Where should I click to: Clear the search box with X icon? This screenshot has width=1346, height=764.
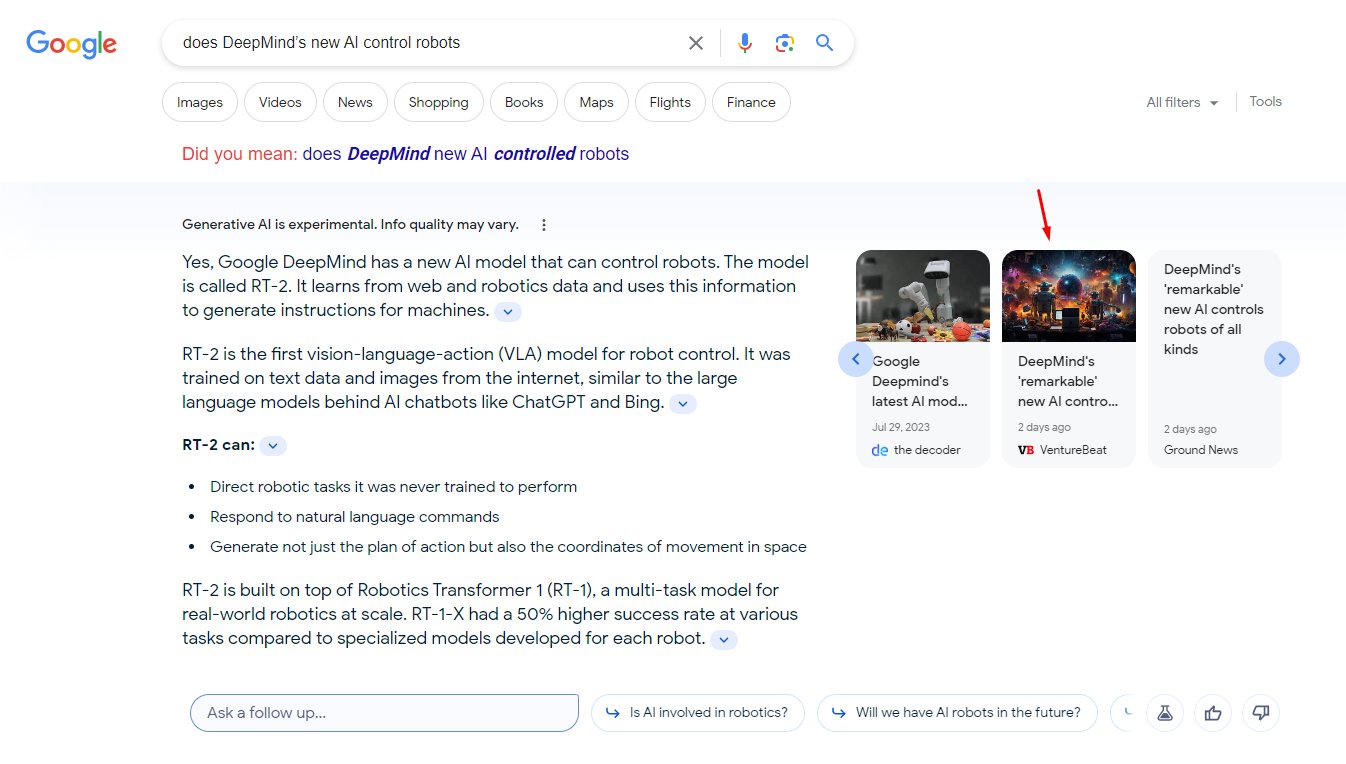(x=695, y=43)
